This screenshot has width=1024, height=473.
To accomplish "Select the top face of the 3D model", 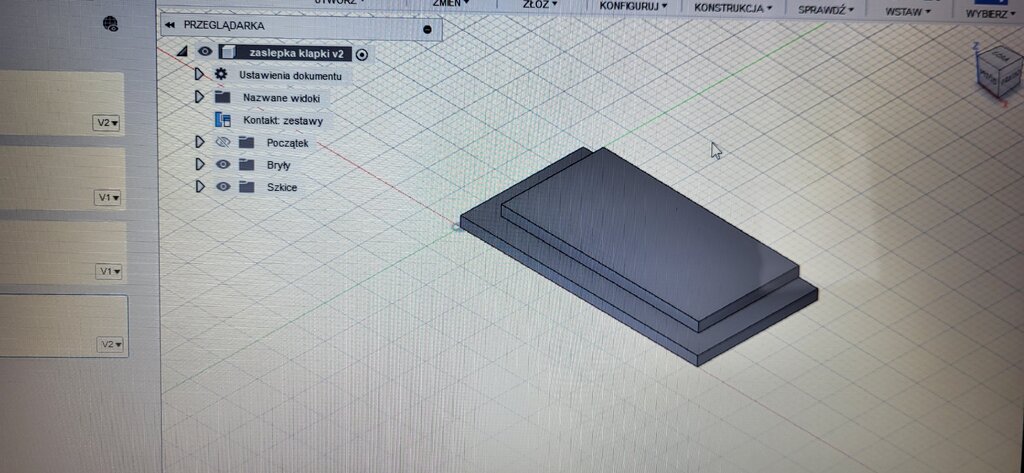I will pos(650,240).
